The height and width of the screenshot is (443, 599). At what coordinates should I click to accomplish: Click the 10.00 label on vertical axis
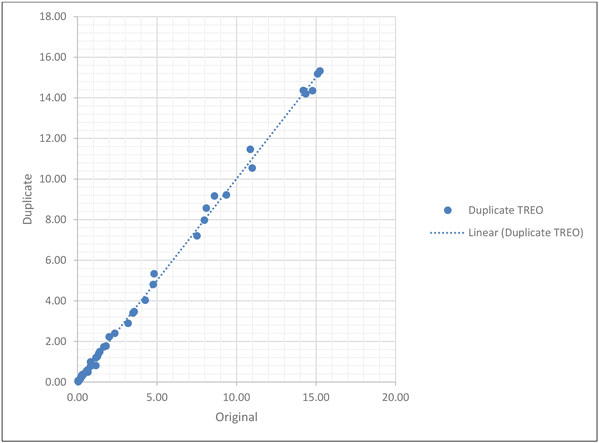pos(52,179)
